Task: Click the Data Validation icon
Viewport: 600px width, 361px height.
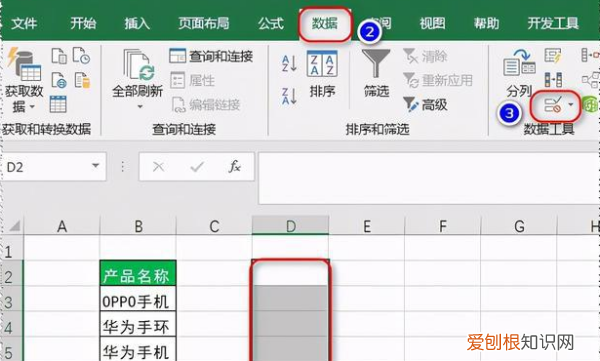Action: pyautogui.click(x=553, y=105)
